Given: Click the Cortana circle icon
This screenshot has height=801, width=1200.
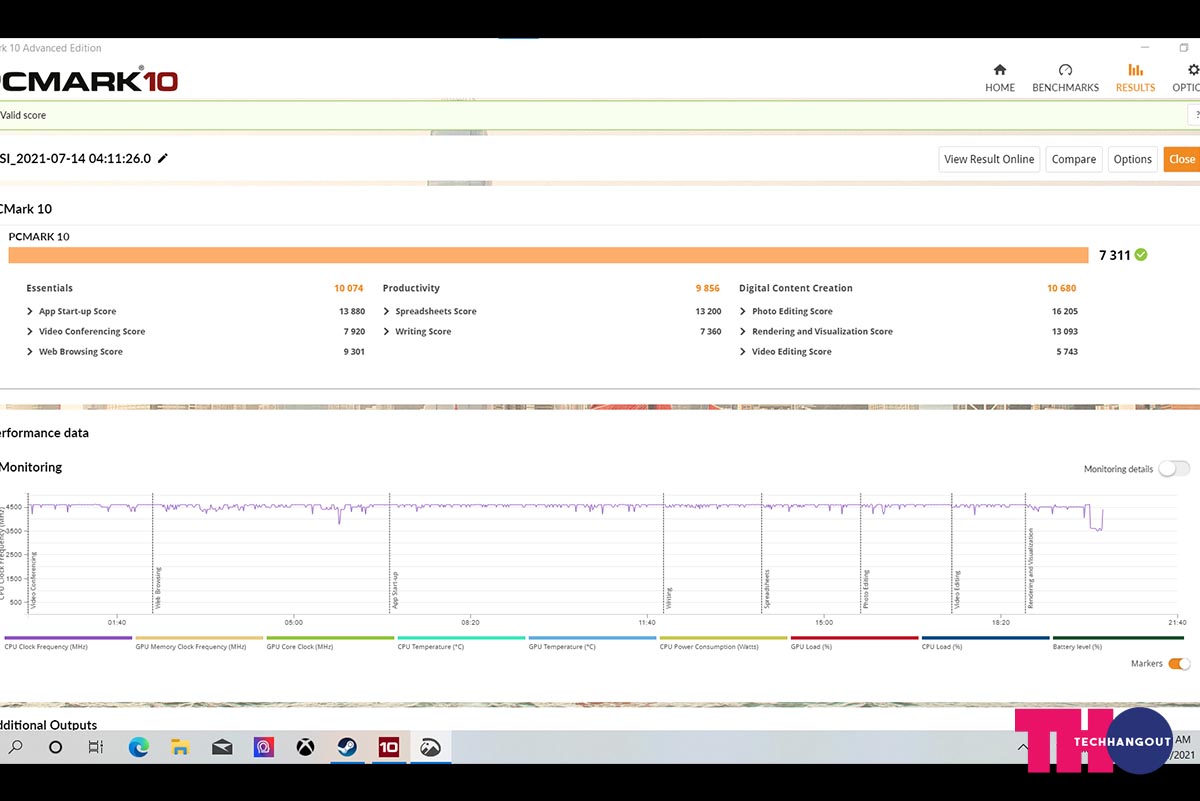Looking at the screenshot, I should (x=55, y=747).
